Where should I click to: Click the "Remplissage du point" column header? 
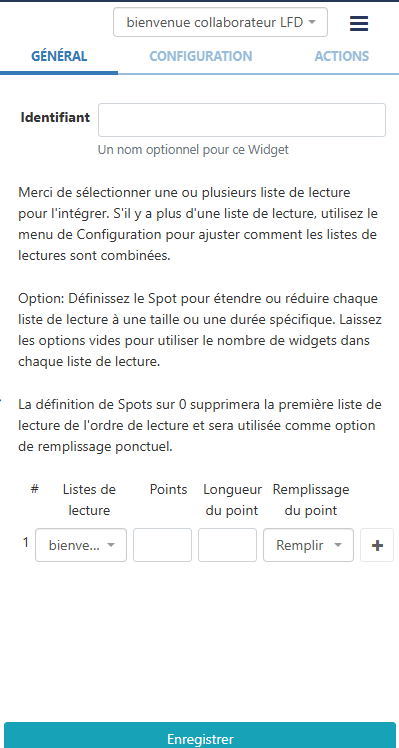(x=311, y=500)
